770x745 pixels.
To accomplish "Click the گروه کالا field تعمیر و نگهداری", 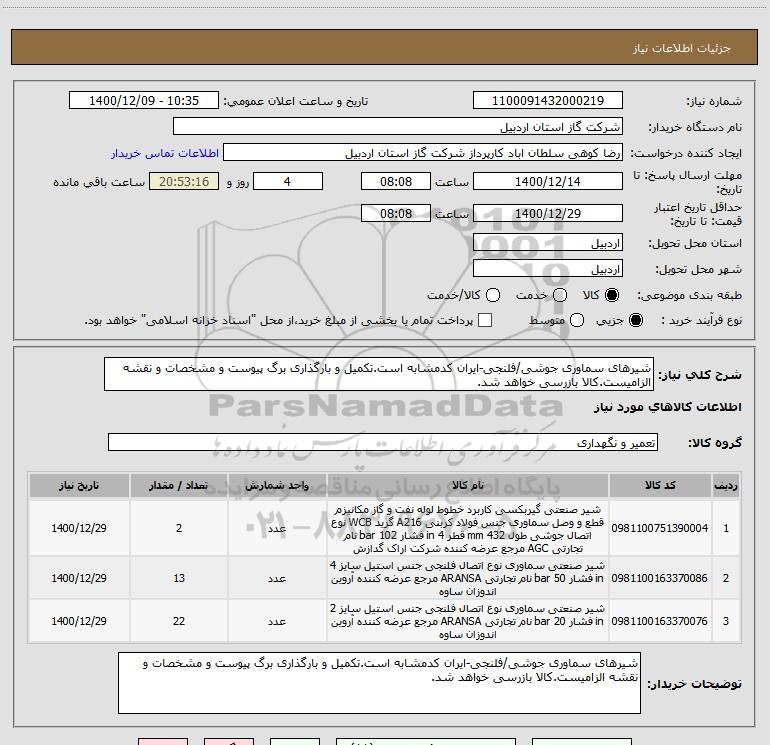I will [383, 442].
